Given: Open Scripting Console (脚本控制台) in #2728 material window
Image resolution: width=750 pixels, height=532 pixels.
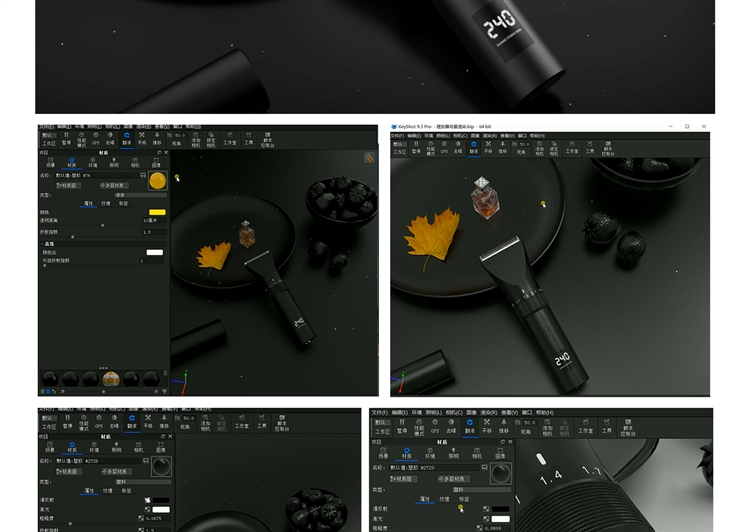Looking at the screenshot, I should (282, 423).
